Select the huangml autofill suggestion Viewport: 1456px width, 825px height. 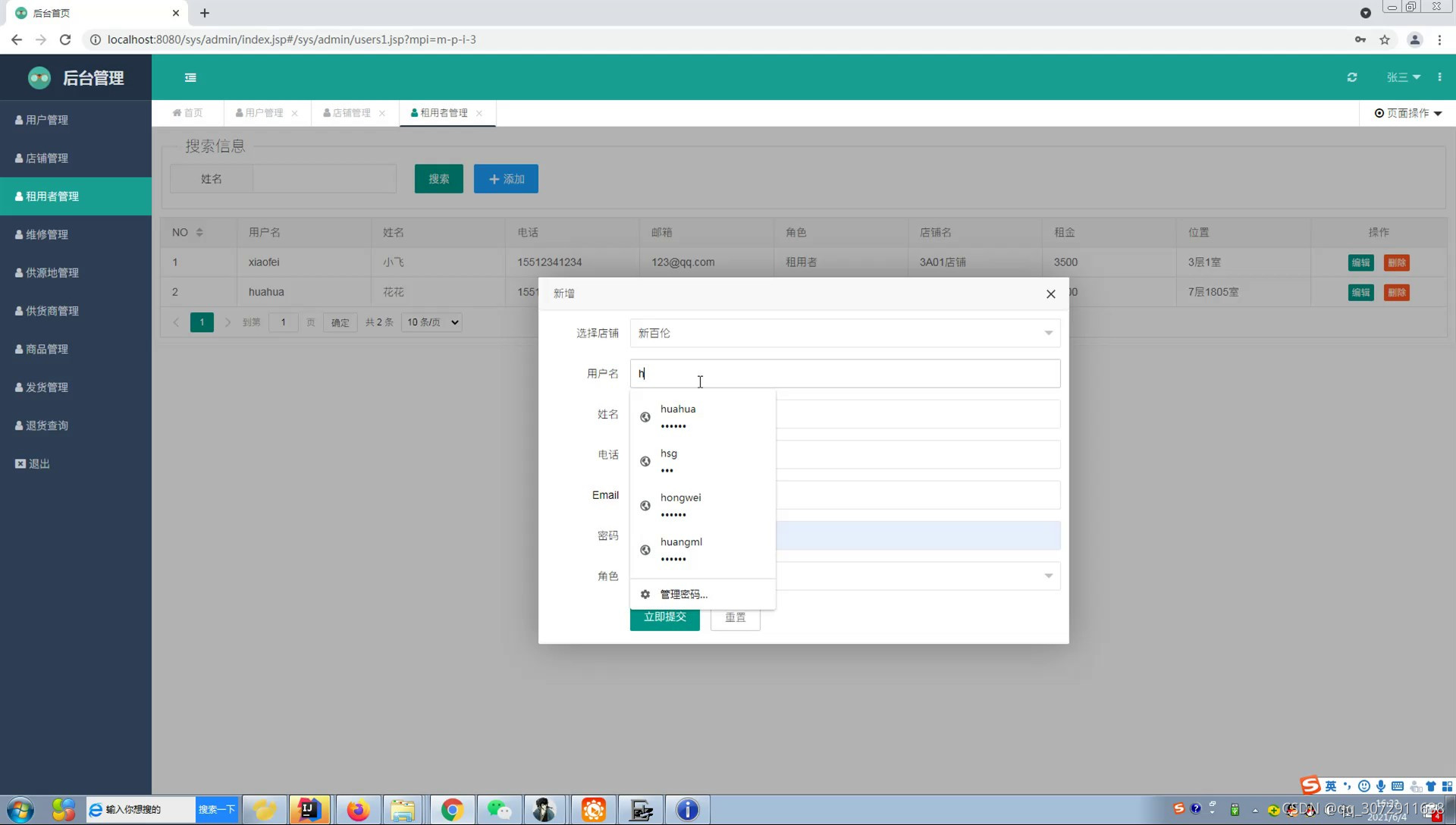pyautogui.click(x=703, y=550)
